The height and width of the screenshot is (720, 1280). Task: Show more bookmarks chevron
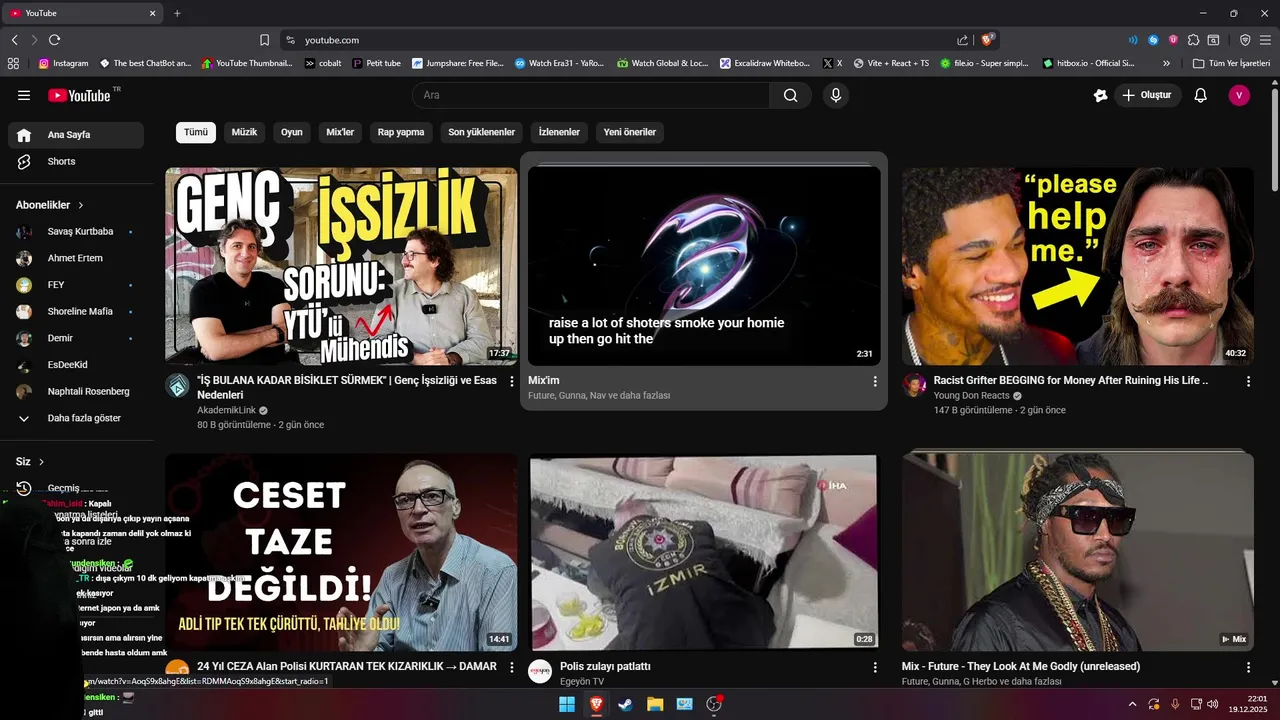(1167, 63)
